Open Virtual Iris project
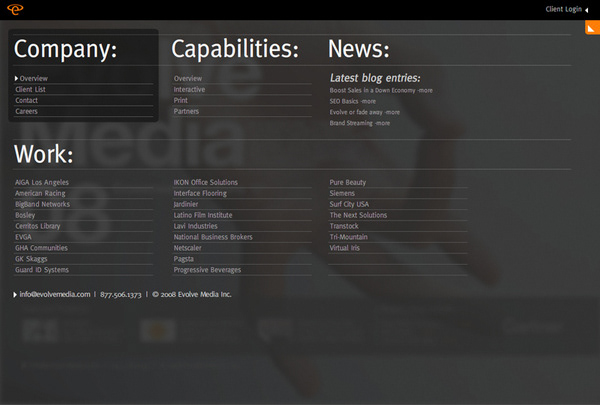The height and width of the screenshot is (405, 600). click(344, 248)
